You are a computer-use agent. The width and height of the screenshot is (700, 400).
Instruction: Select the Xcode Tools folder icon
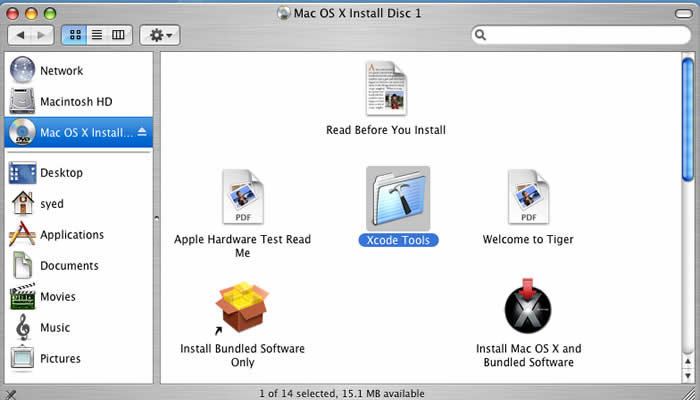(398, 198)
